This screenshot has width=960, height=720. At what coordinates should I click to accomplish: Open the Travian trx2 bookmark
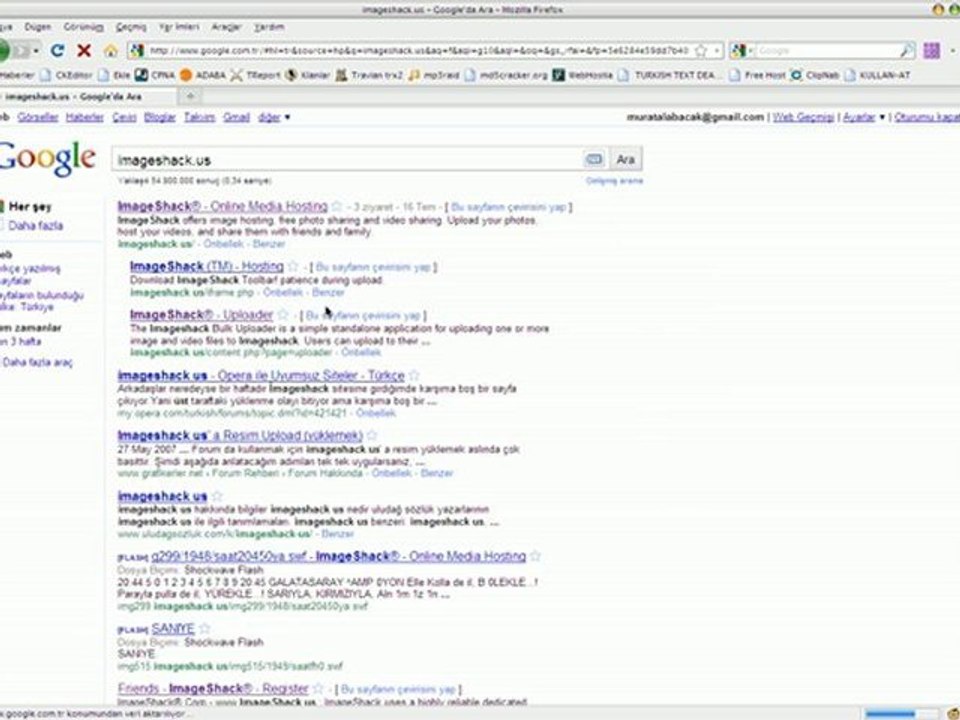(x=369, y=75)
